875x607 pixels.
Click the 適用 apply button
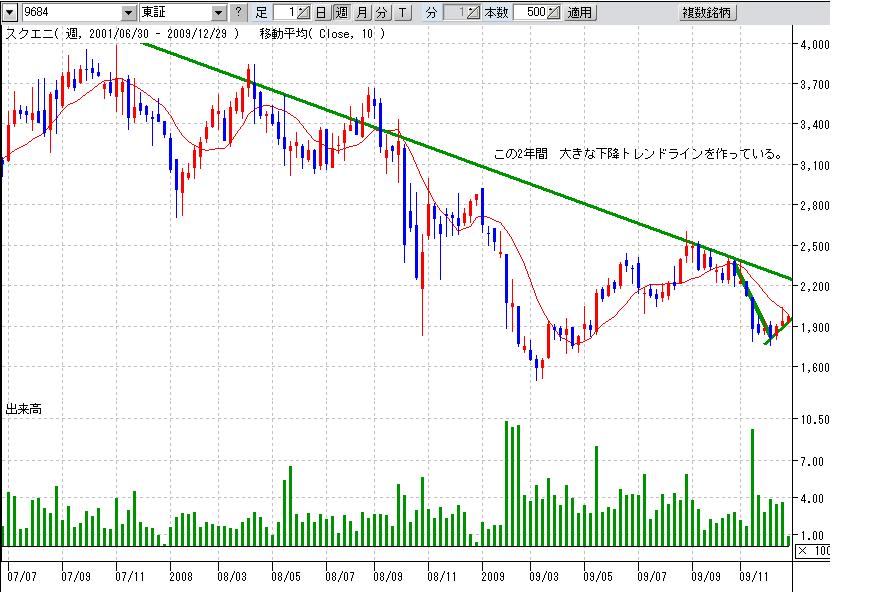(x=579, y=13)
